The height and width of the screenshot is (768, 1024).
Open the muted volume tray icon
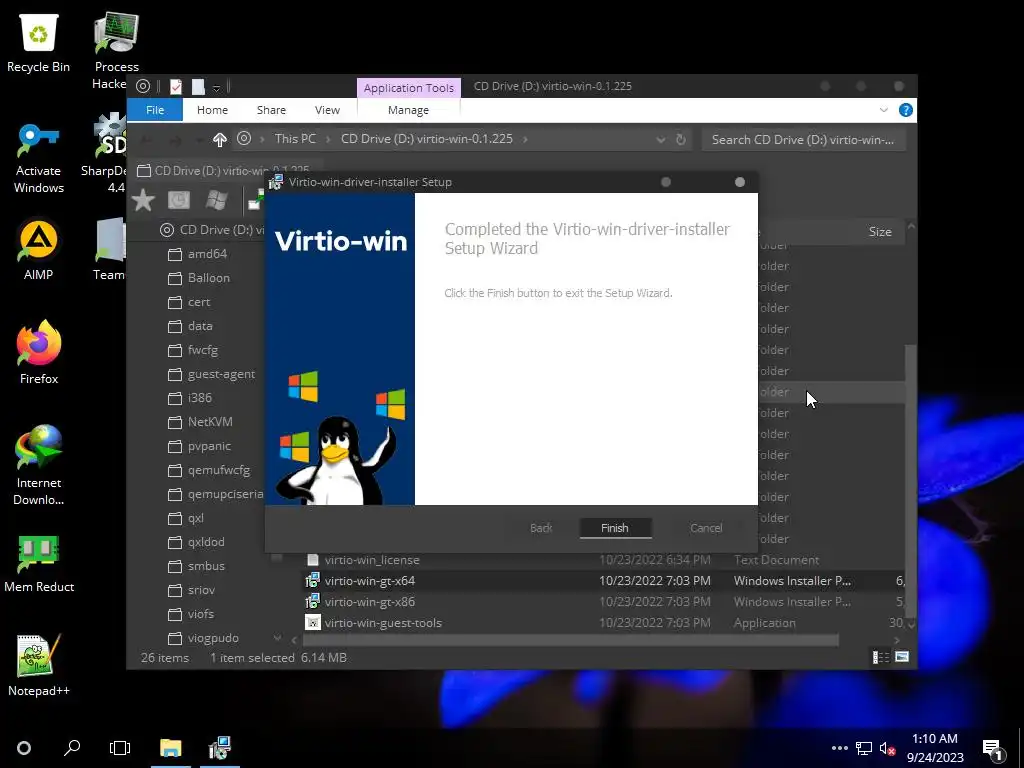click(x=886, y=748)
